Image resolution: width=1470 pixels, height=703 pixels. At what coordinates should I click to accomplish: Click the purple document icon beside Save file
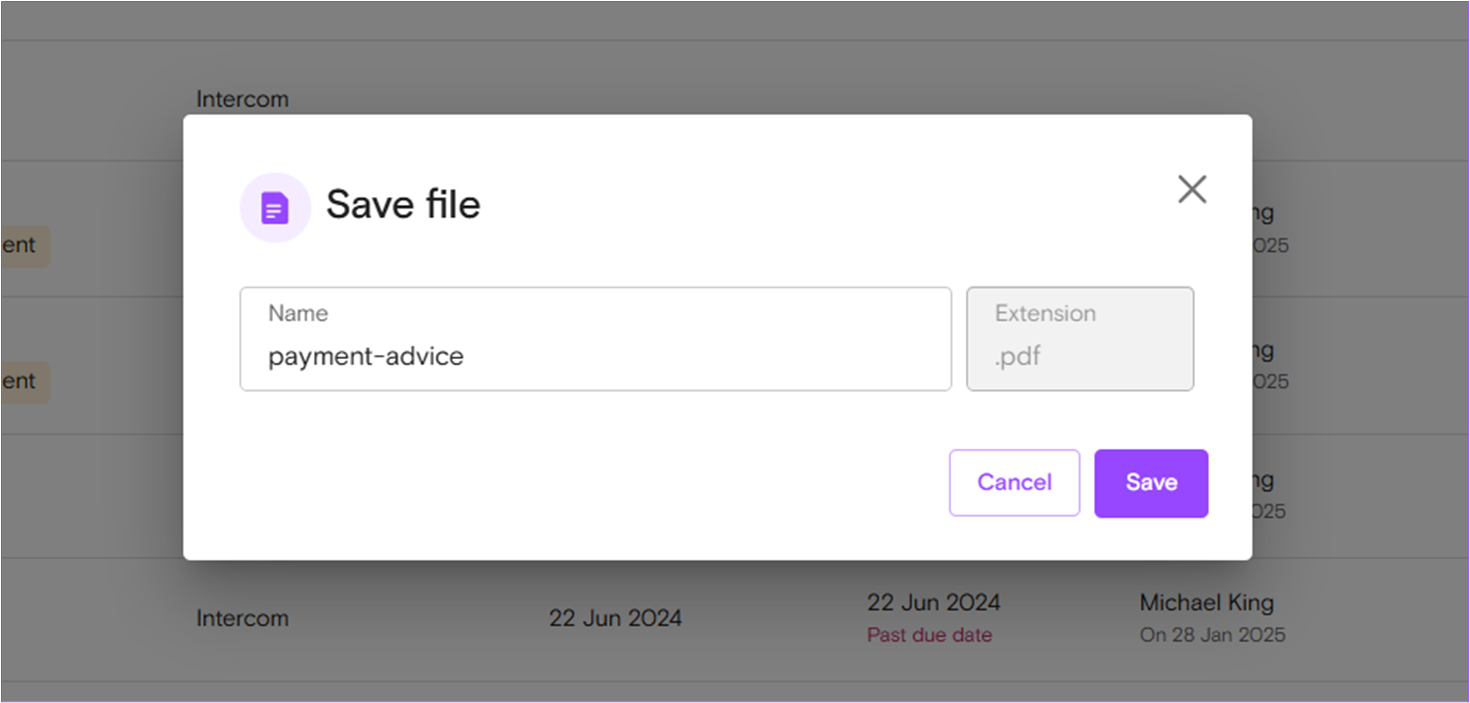pyautogui.click(x=275, y=208)
